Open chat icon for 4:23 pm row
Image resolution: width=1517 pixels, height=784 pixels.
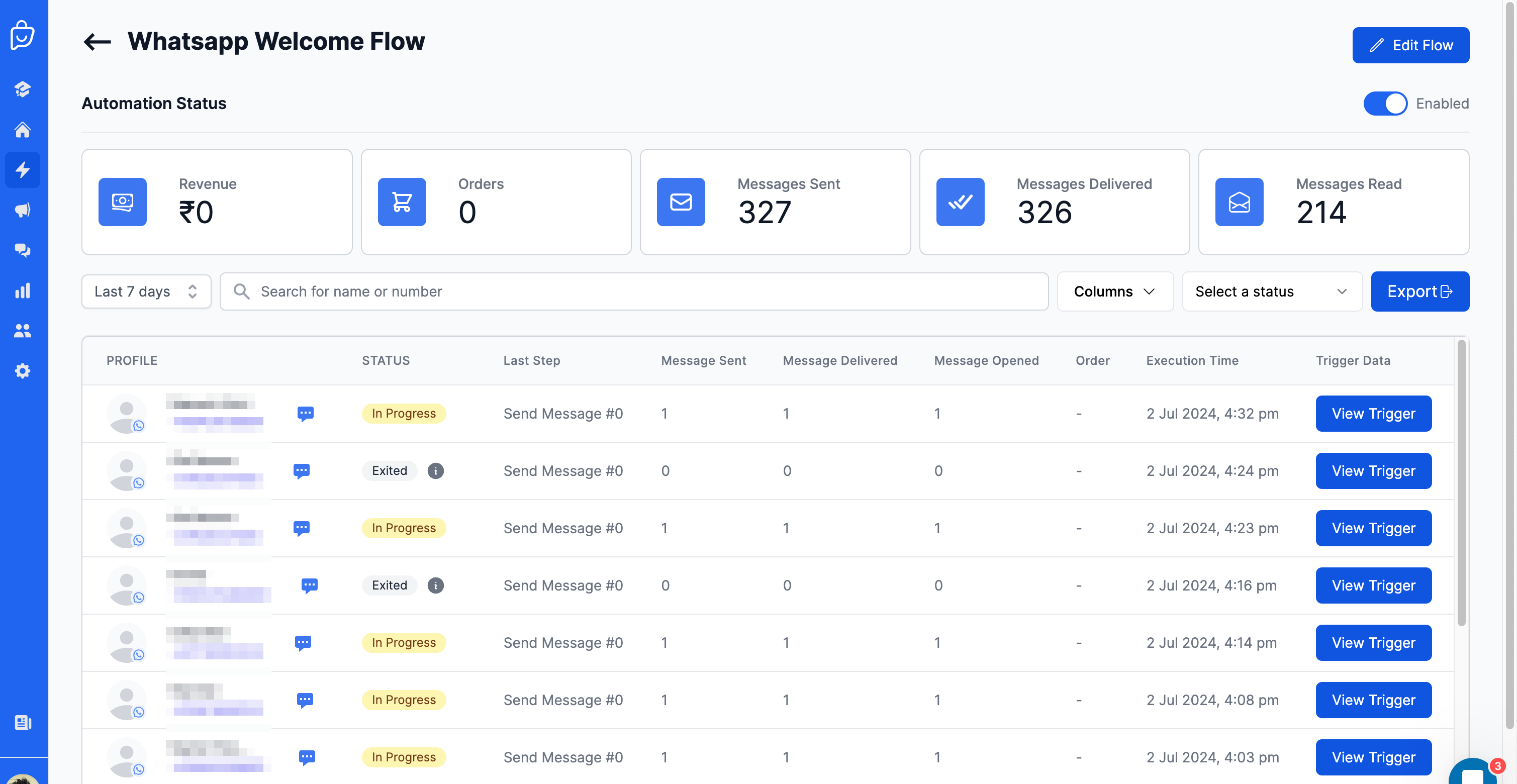pos(302,528)
